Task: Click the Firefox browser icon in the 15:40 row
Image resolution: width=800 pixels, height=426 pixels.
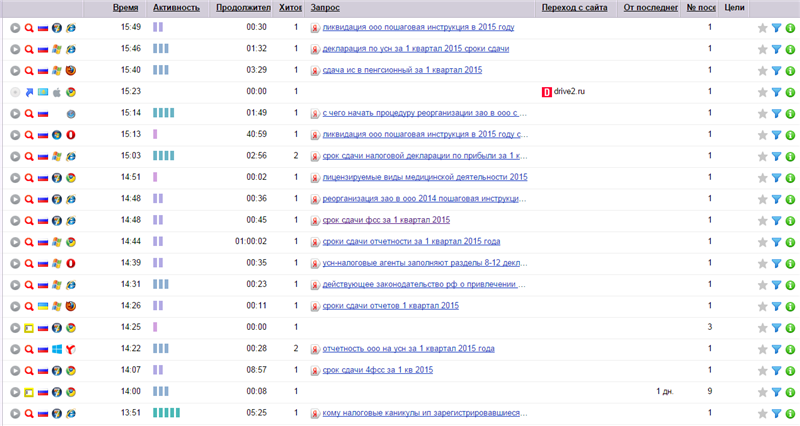Action: pos(71,71)
